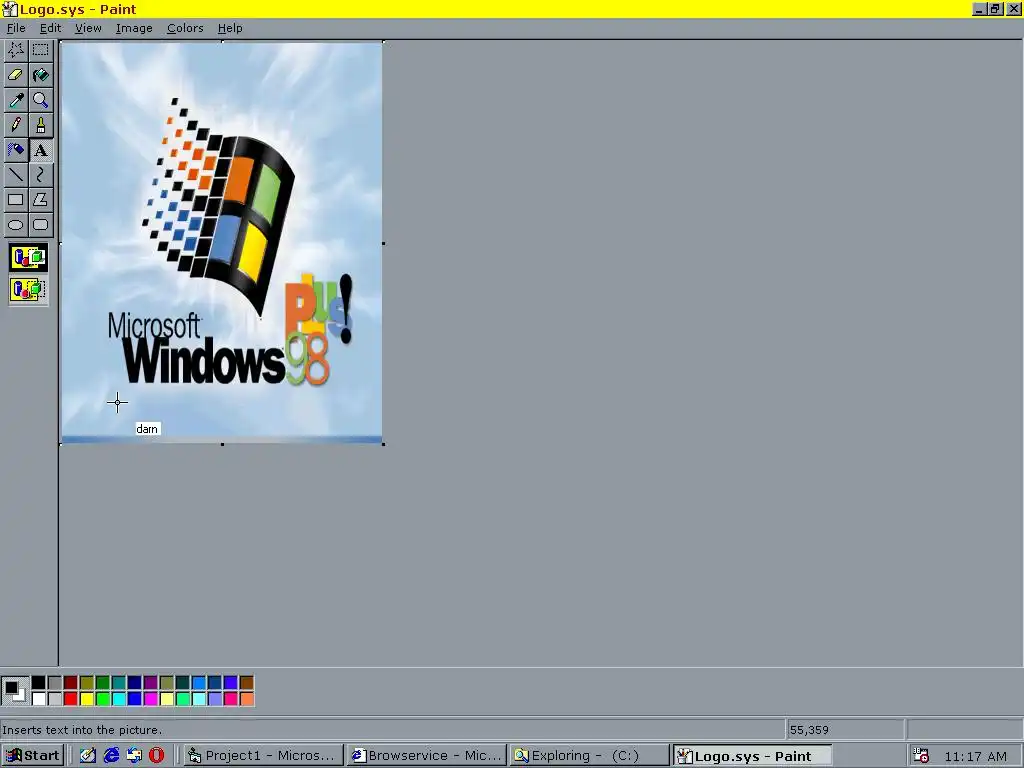Pick the dark green swatch

103,682
